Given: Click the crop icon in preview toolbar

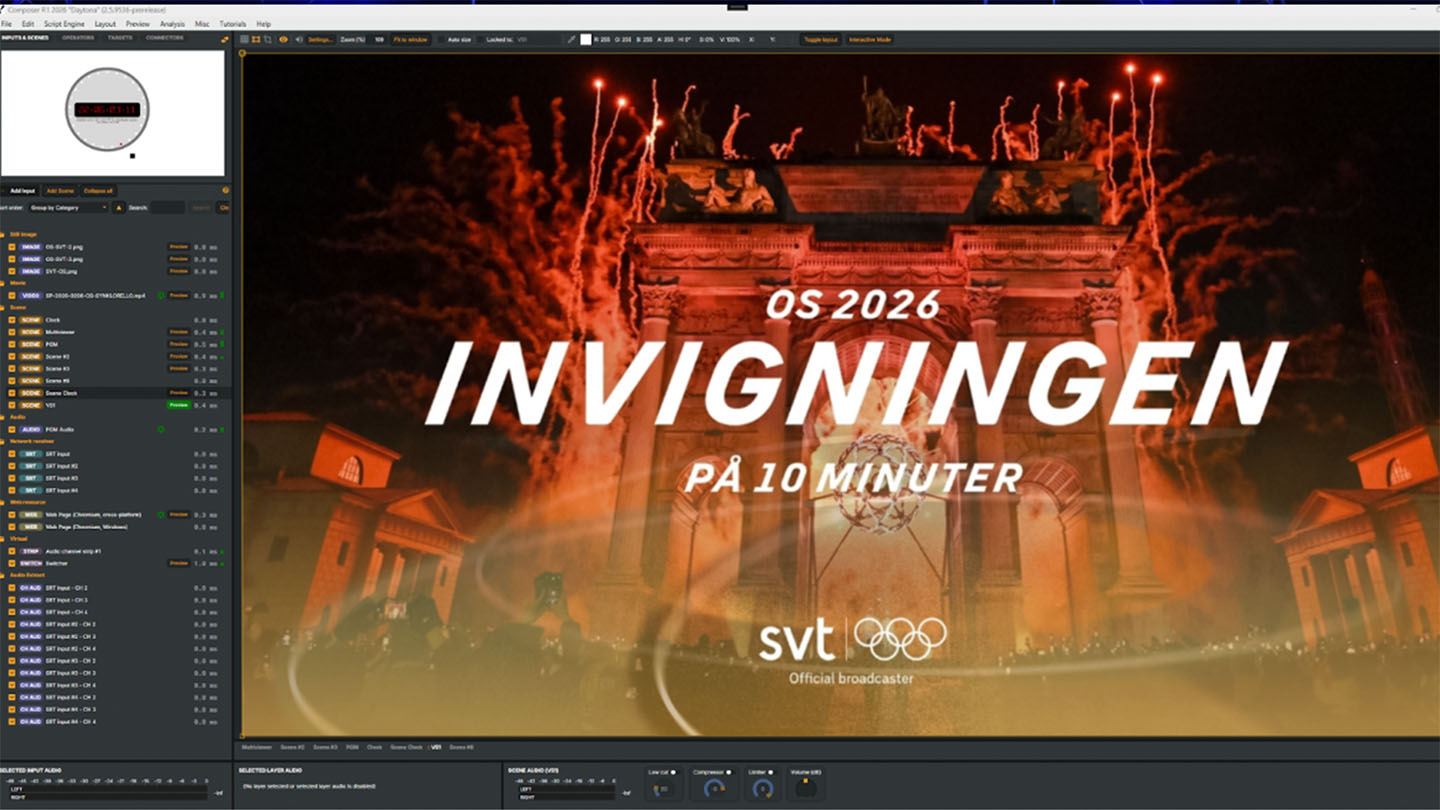Looking at the screenshot, I should pyautogui.click(x=269, y=40).
